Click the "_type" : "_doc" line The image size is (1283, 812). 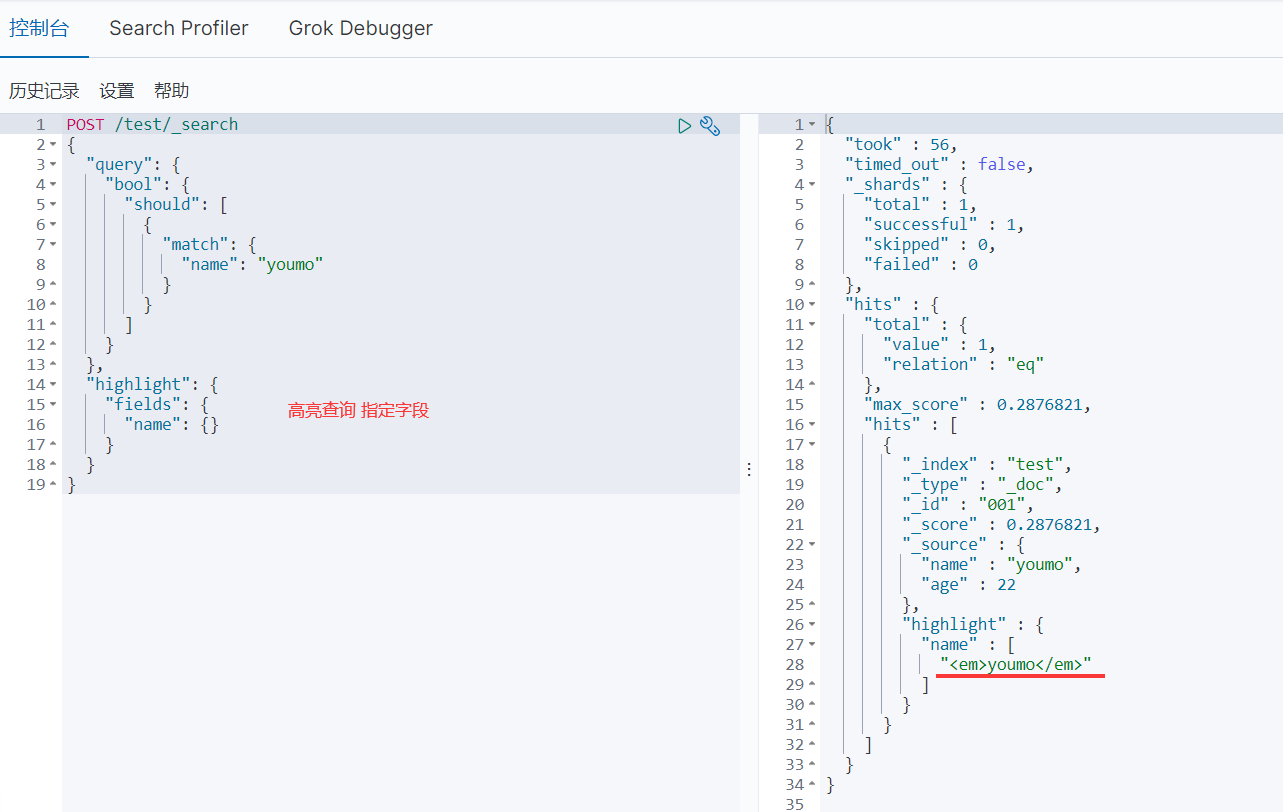click(981, 485)
